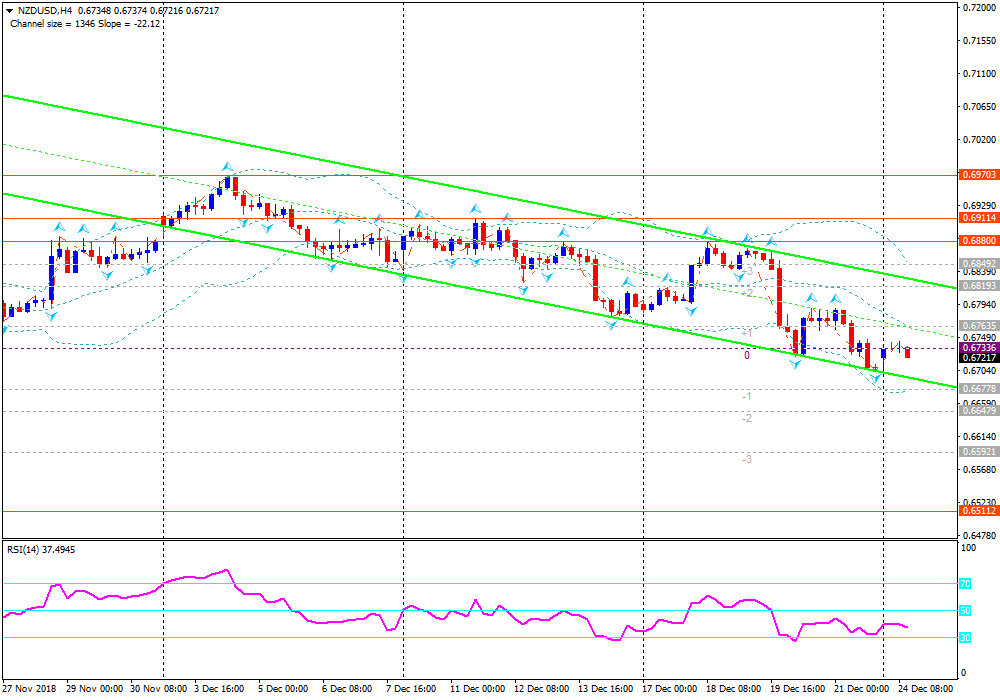Click the 27 Nov 2018 date label
This screenshot has width=1000, height=700.
point(29,689)
